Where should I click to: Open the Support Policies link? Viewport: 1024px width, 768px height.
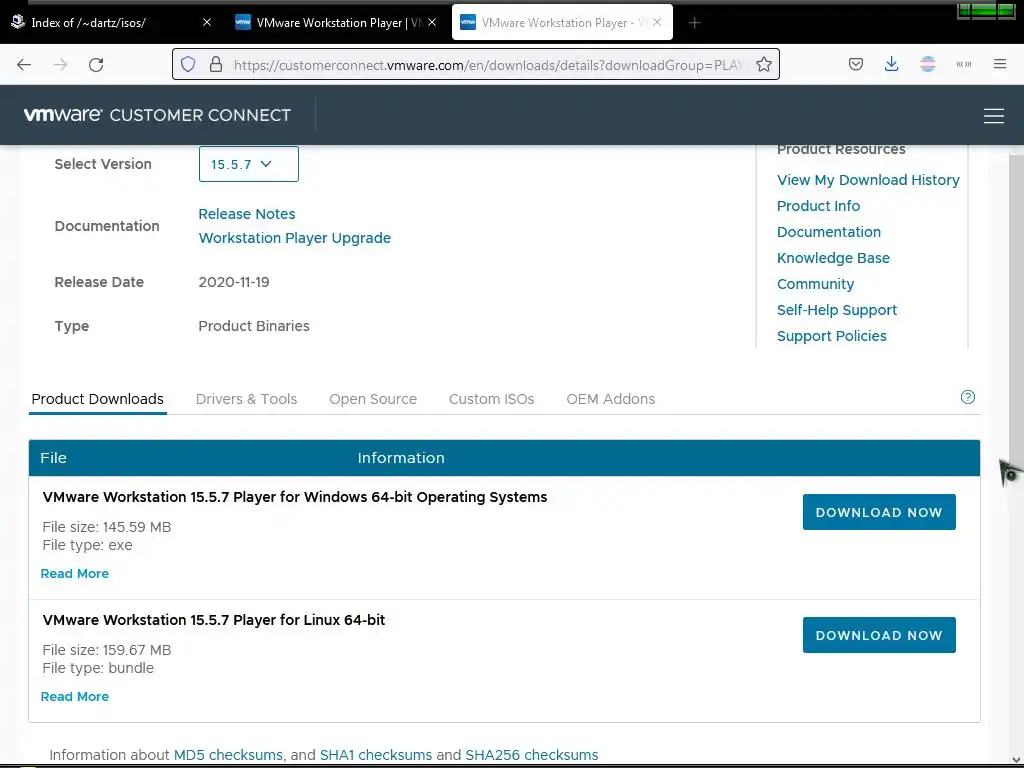(x=831, y=336)
